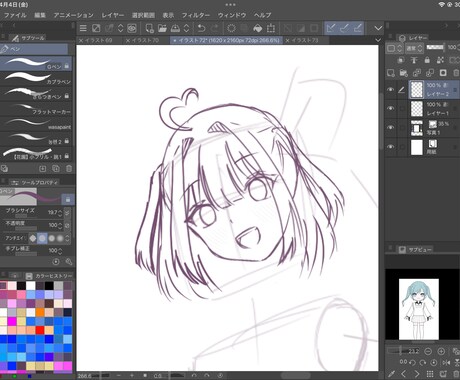Open the ファイル menu
Screen dimensions: 460x380
[x=15, y=15]
